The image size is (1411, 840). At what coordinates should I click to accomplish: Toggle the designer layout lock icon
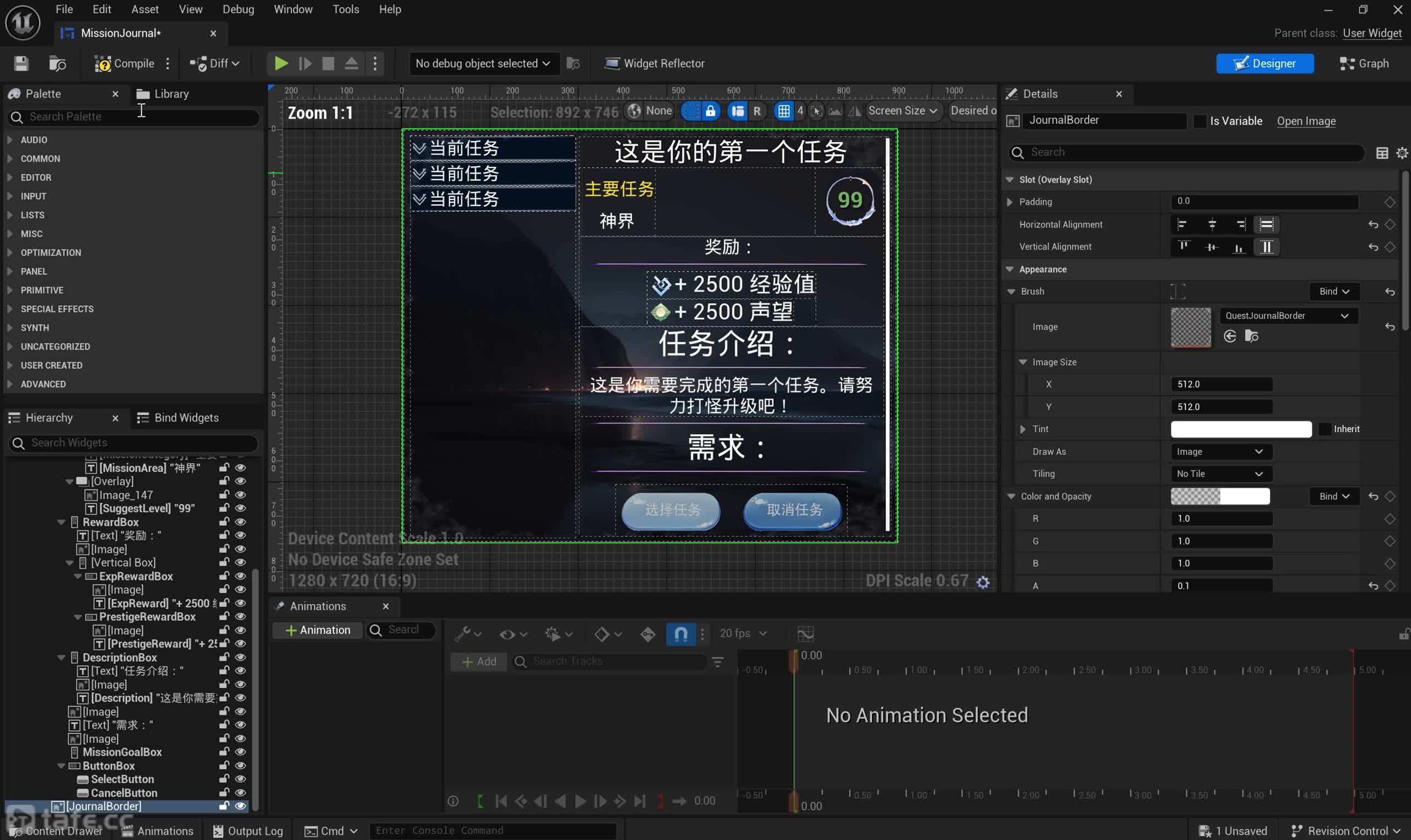coord(710,111)
